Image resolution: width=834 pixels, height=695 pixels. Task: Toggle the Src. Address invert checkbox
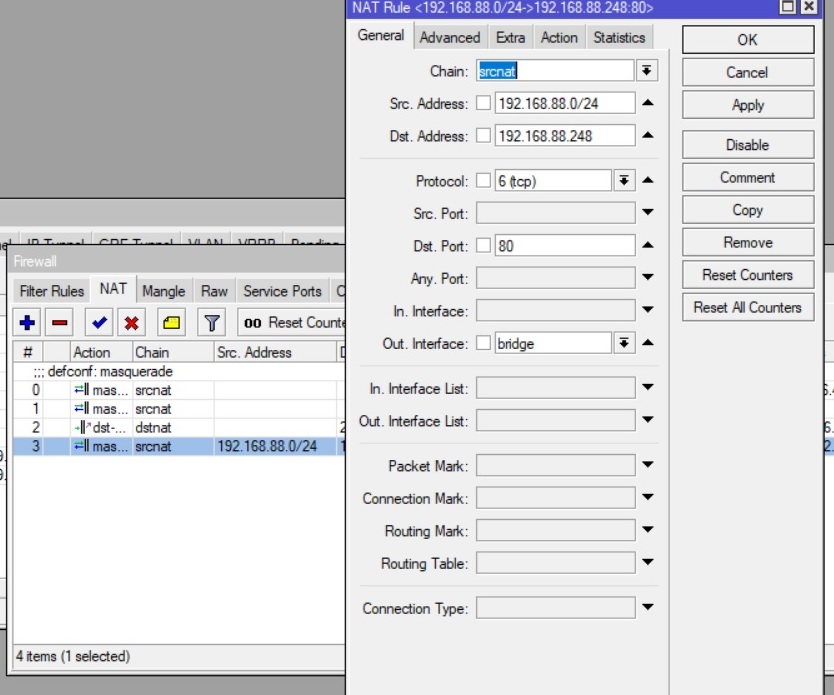pos(484,103)
